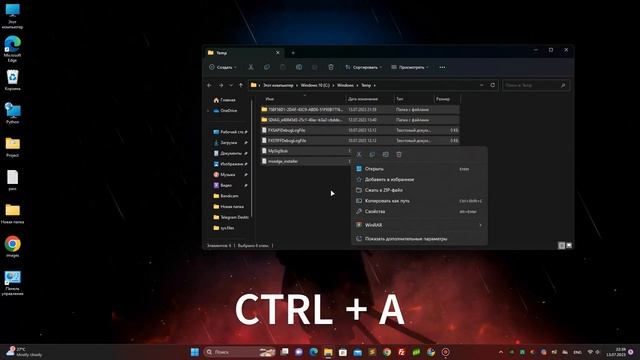Click Этот компьютер in the breadcrumb
The height and width of the screenshot is (360, 640).
[x=278, y=85]
